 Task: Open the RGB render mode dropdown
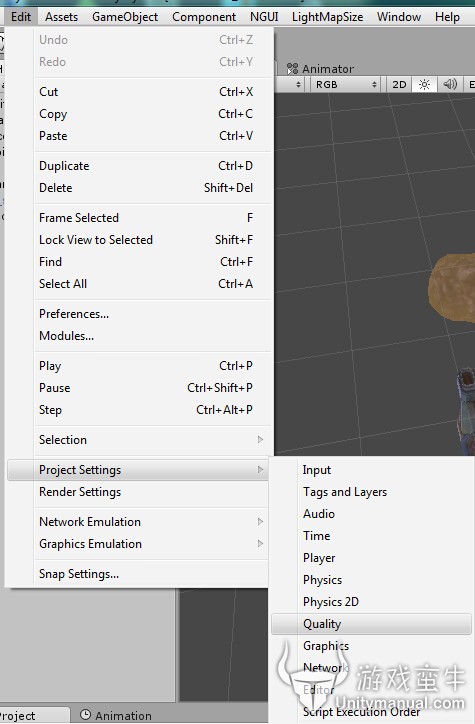(x=346, y=84)
